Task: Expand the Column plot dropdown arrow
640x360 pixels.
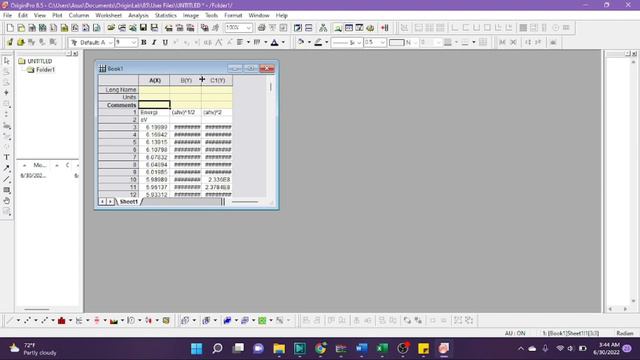Action: click(x=70, y=321)
